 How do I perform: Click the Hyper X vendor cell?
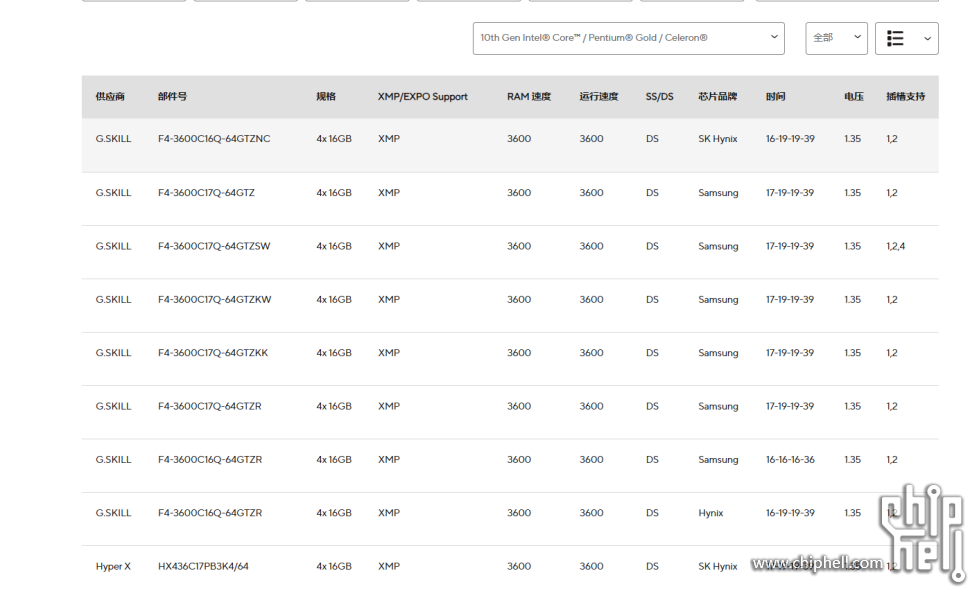pos(113,566)
